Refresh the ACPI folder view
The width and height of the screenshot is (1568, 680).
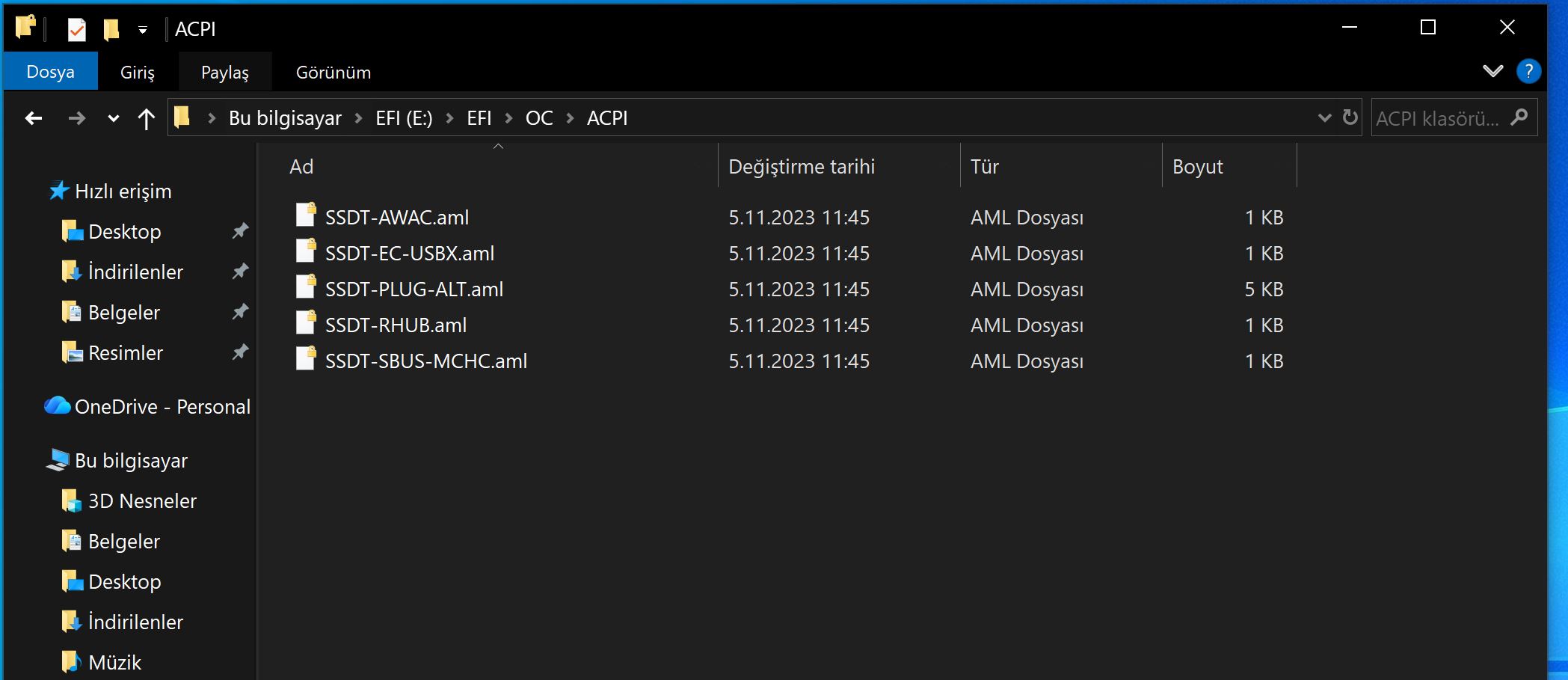[1350, 117]
